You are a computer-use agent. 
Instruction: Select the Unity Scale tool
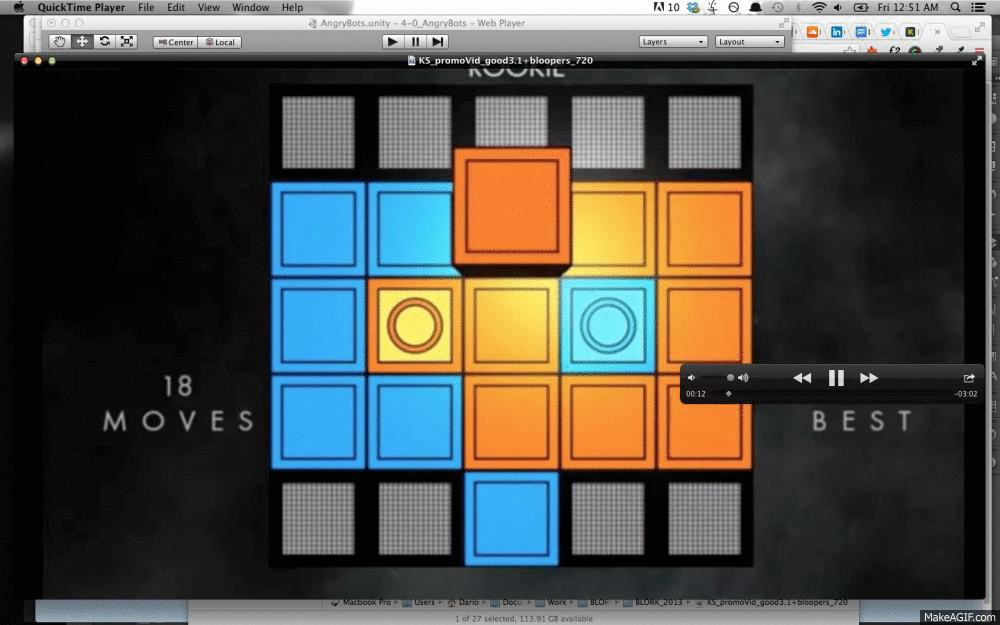click(x=127, y=42)
